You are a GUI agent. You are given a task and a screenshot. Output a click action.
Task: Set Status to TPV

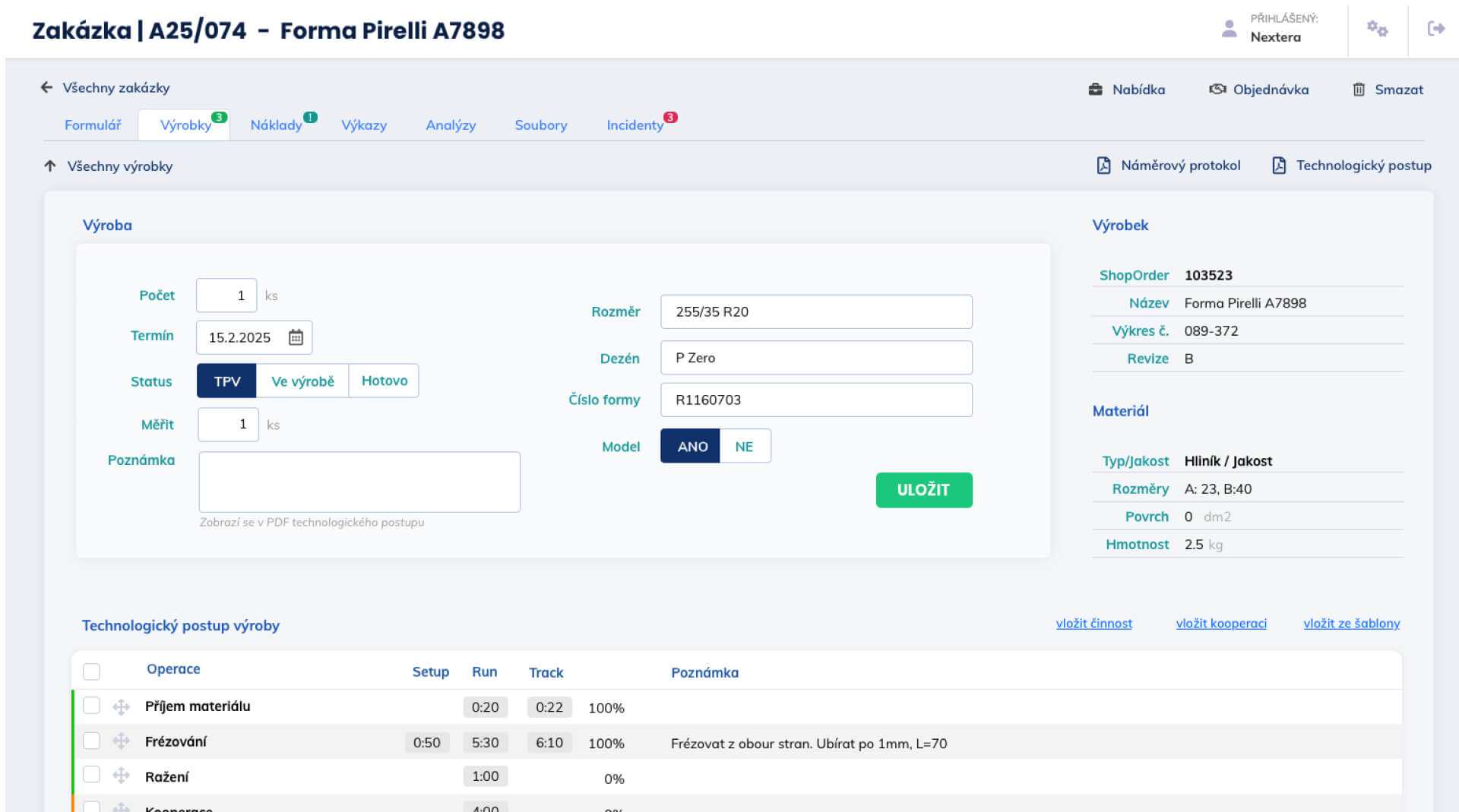click(226, 381)
